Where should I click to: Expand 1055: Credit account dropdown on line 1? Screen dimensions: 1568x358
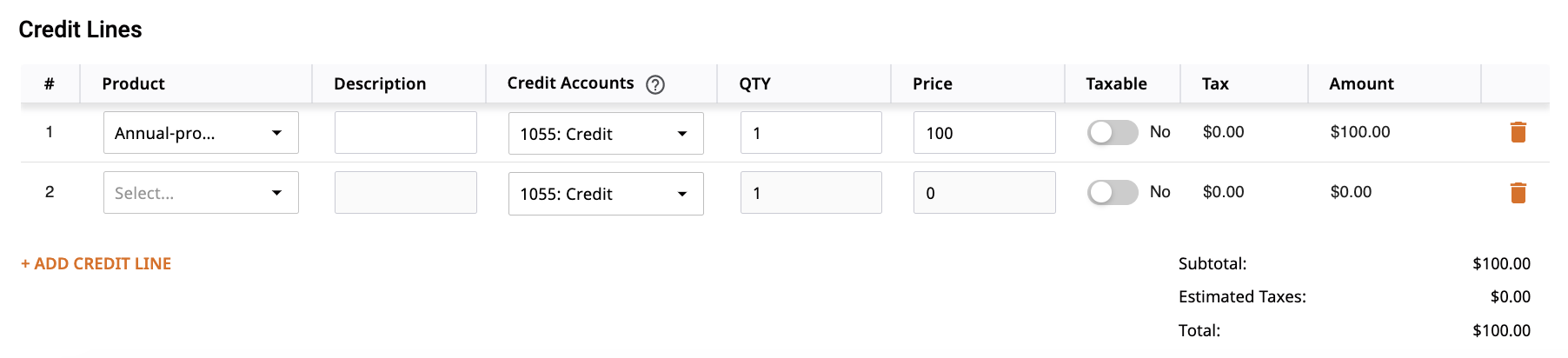click(x=606, y=134)
